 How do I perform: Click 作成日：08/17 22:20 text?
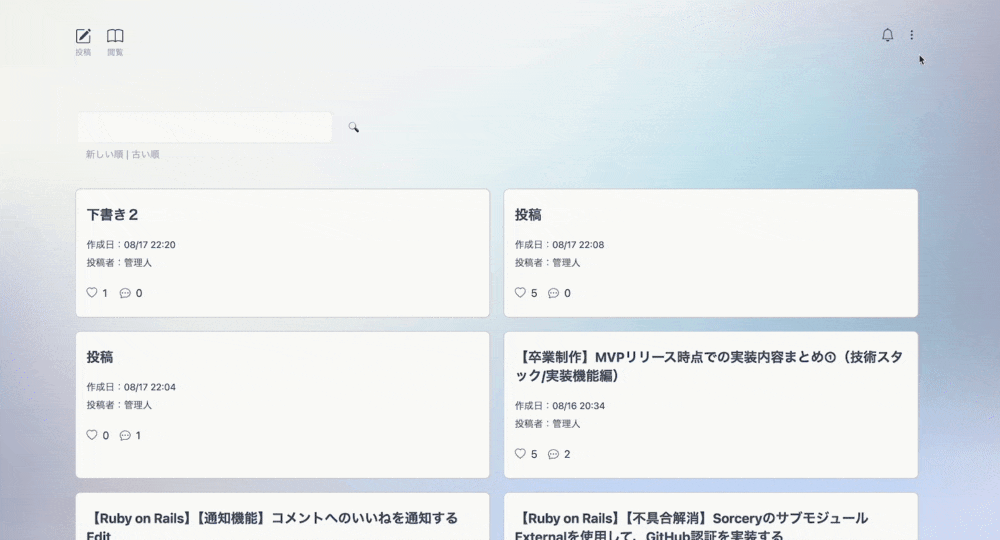pyautogui.click(x=131, y=245)
